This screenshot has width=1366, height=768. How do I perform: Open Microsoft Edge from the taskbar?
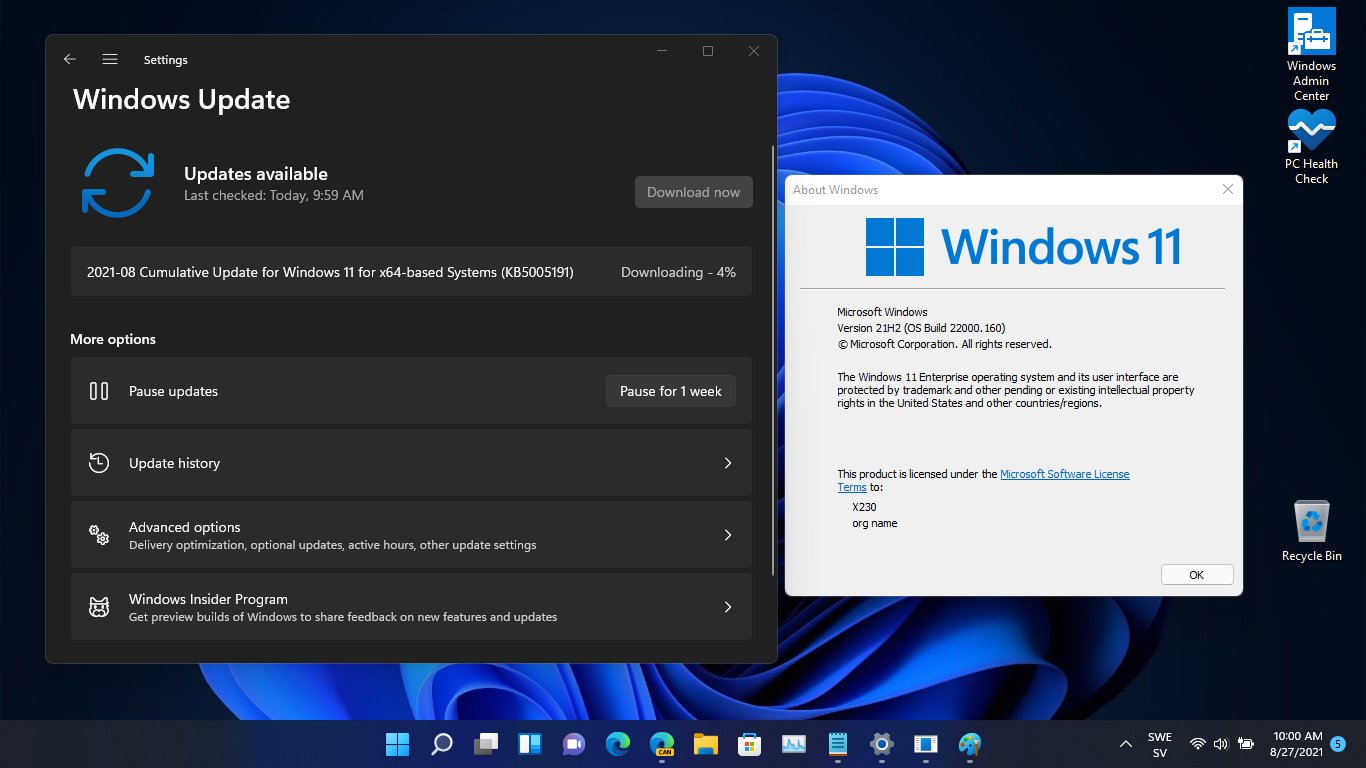(617, 744)
